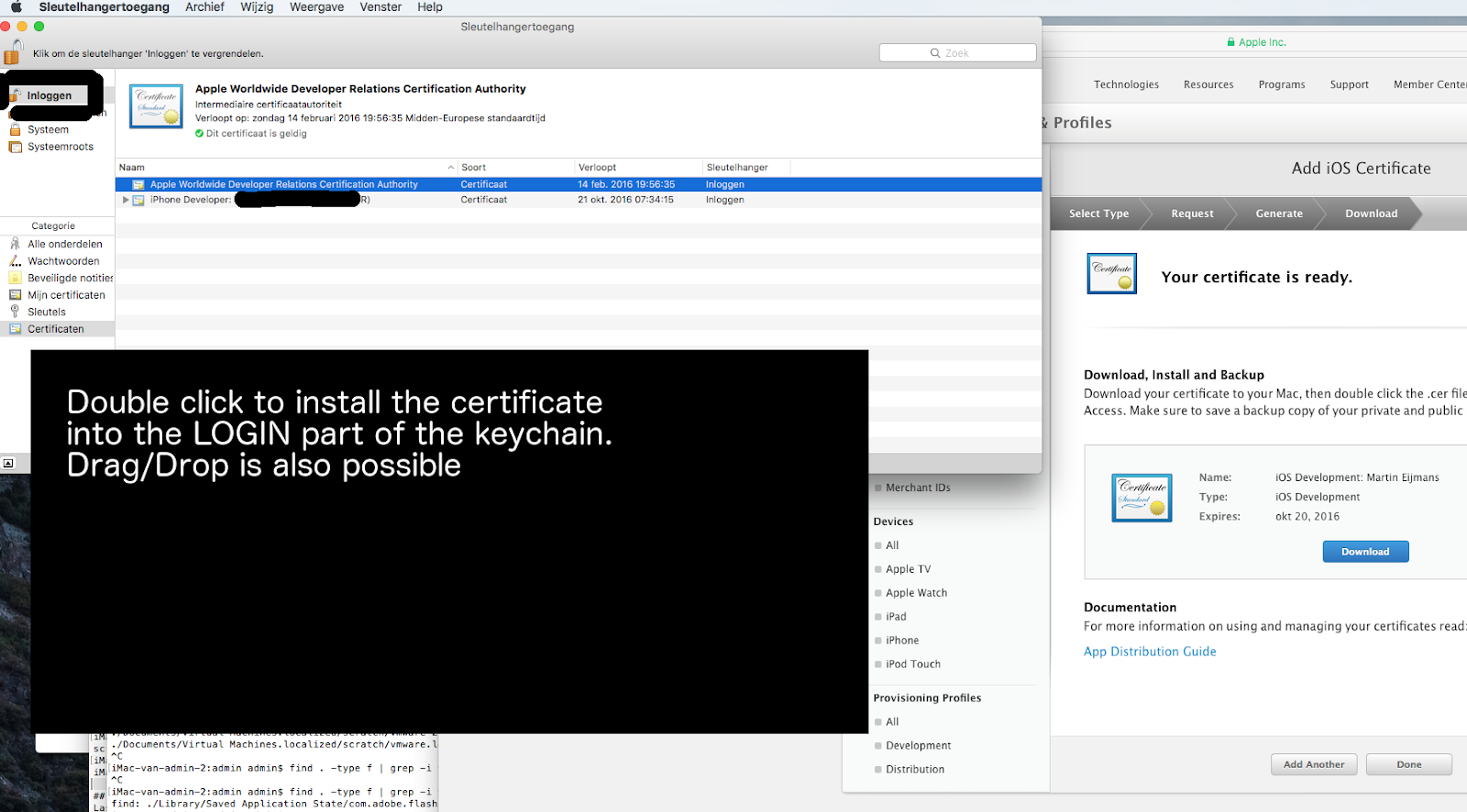Select Wachtwoorden category
This screenshot has width=1467, height=812.
pyautogui.click(x=63, y=261)
